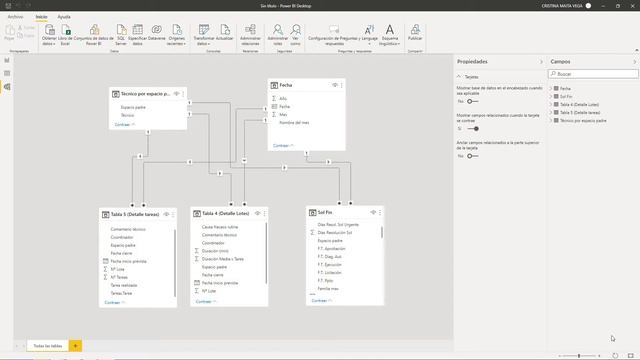Open Conjuntos de datos de Power BI
Image resolution: width=640 pixels, height=360 pixels.
tap(94, 35)
